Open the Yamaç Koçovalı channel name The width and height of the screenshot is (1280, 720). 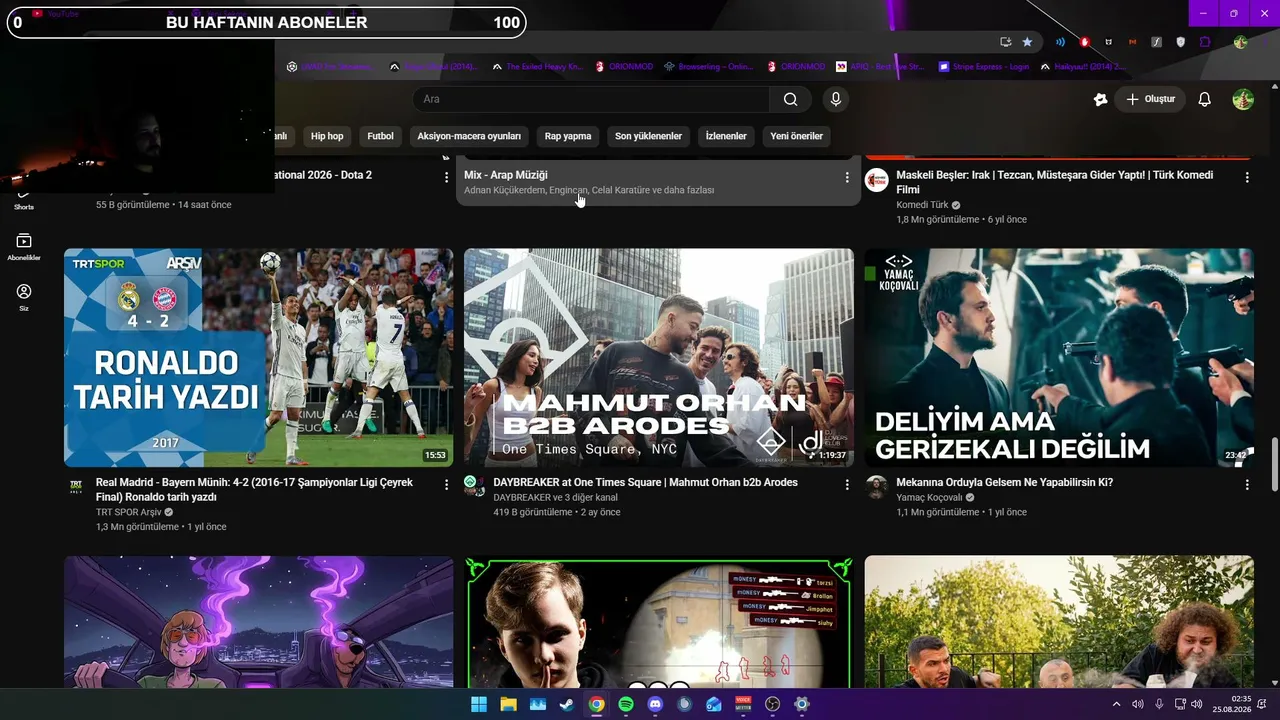[929, 497]
